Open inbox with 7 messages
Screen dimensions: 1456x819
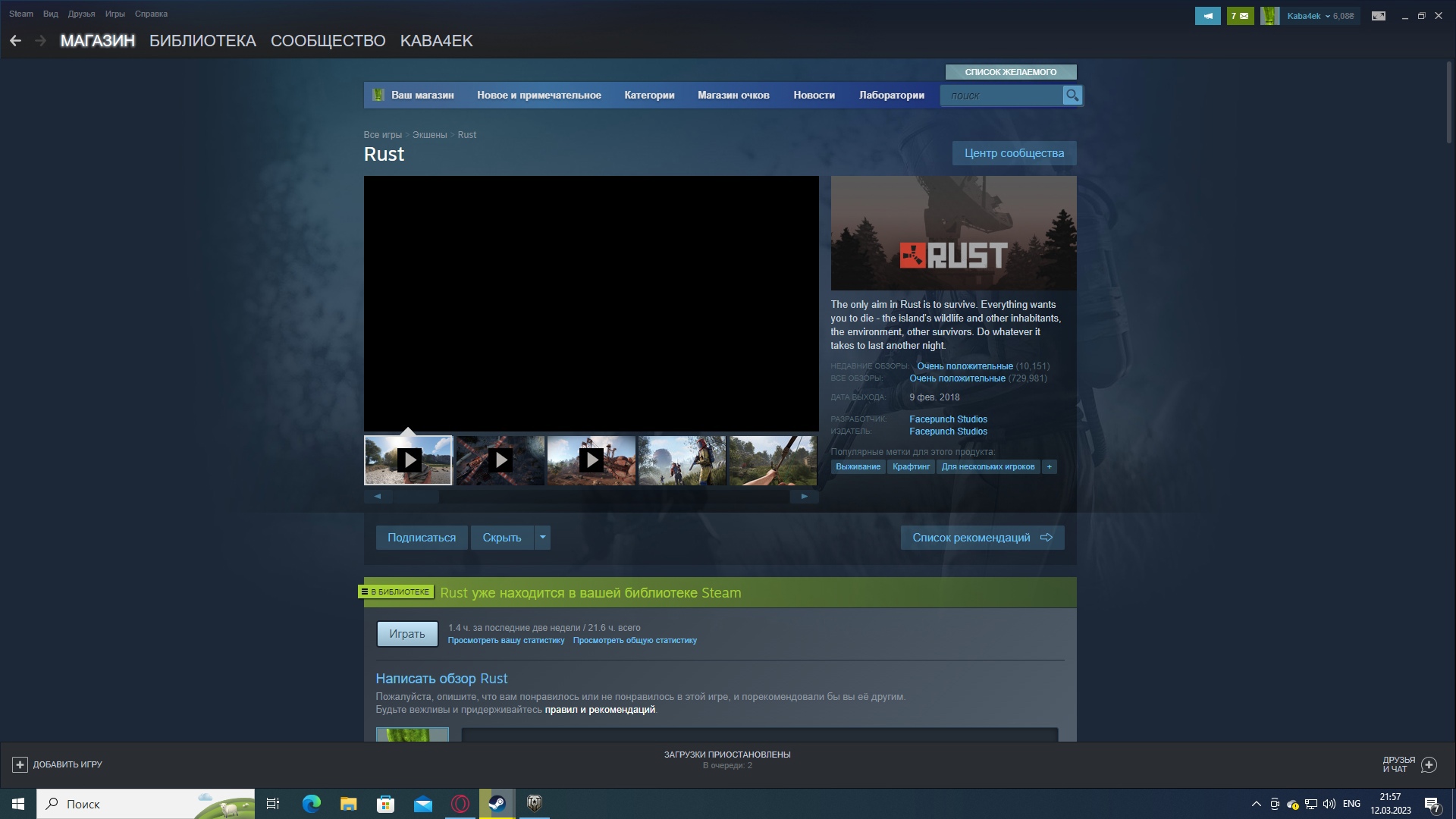pyautogui.click(x=1240, y=16)
